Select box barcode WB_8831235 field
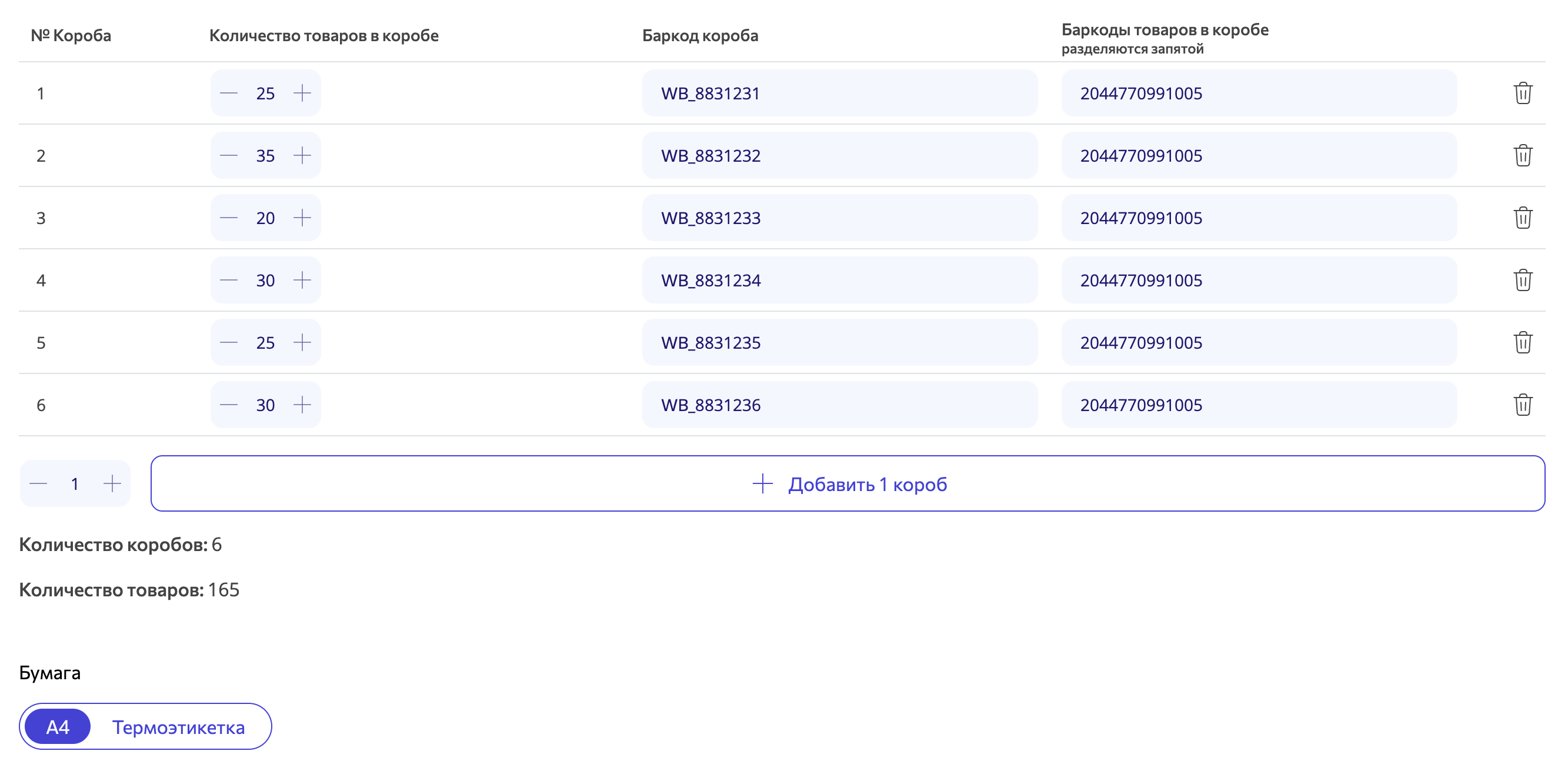 click(839, 342)
